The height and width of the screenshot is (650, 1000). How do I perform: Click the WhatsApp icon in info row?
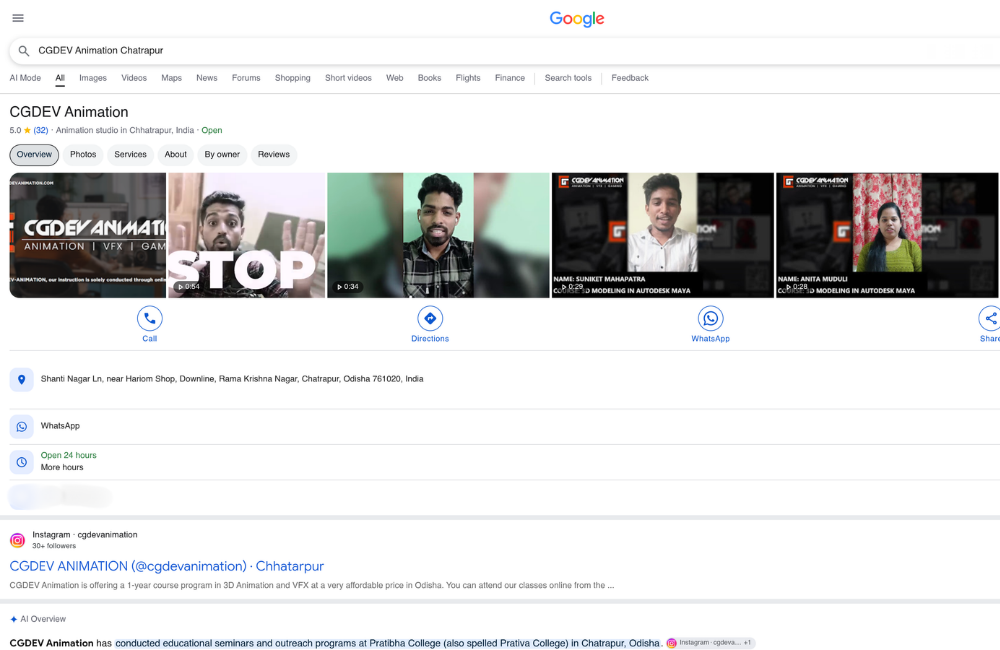22,427
